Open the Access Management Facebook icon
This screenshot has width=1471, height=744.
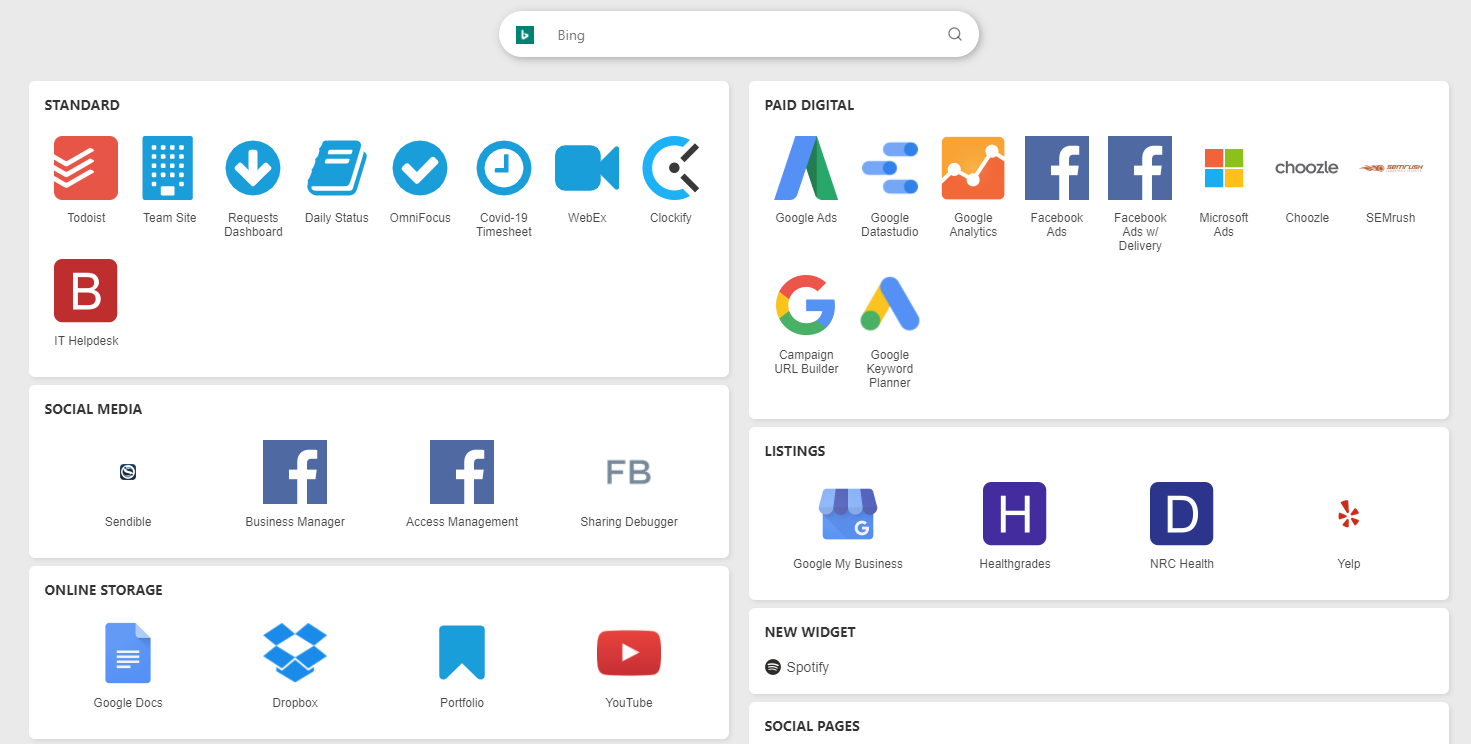pos(462,472)
